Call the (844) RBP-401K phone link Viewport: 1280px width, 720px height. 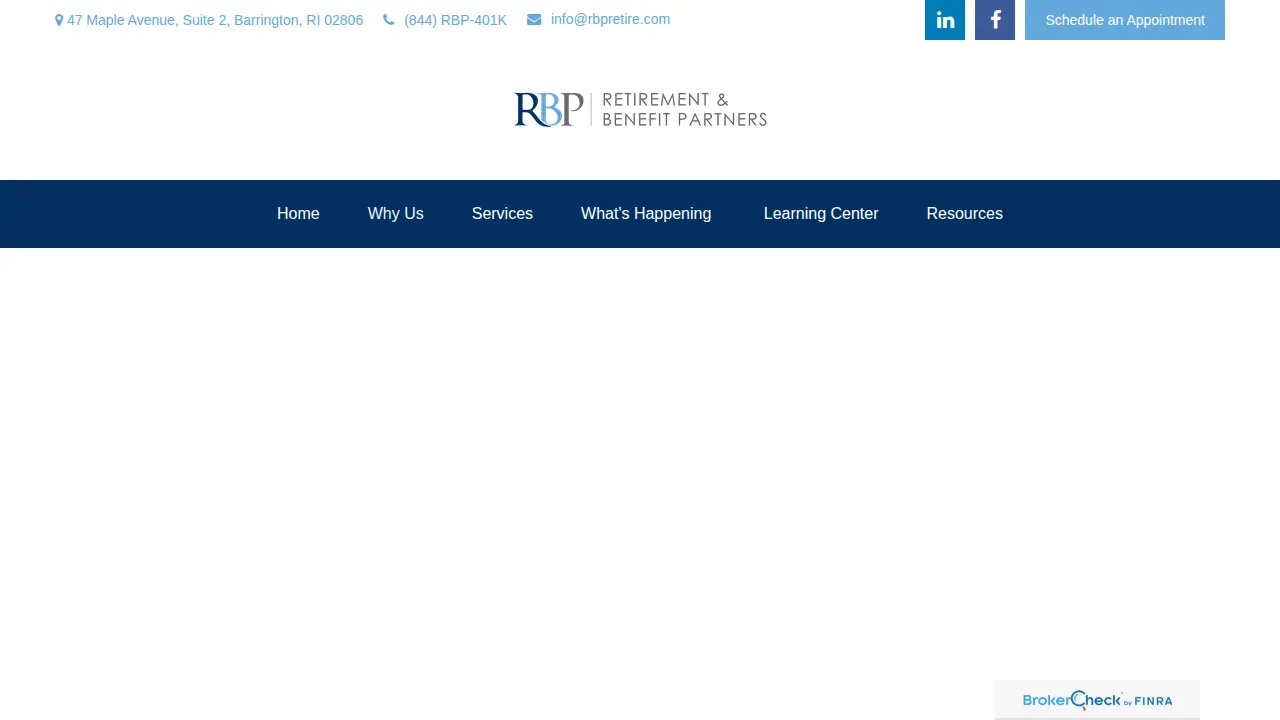pos(456,20)
